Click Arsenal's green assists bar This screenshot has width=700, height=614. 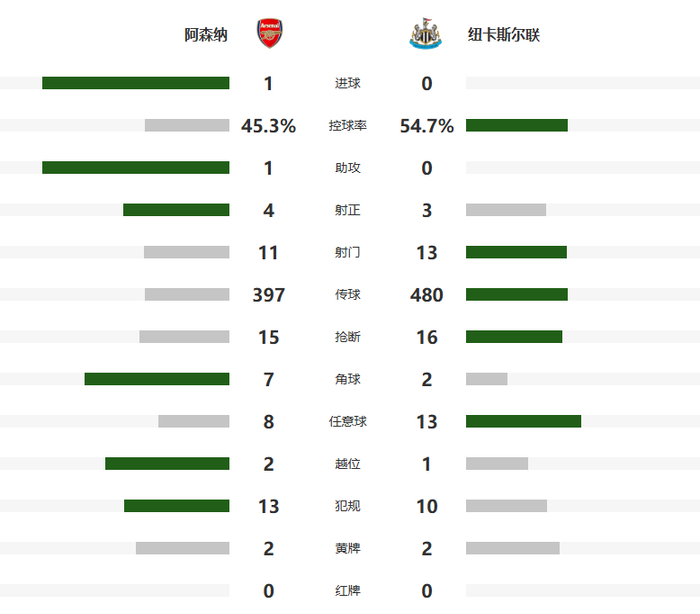point(135,168)
